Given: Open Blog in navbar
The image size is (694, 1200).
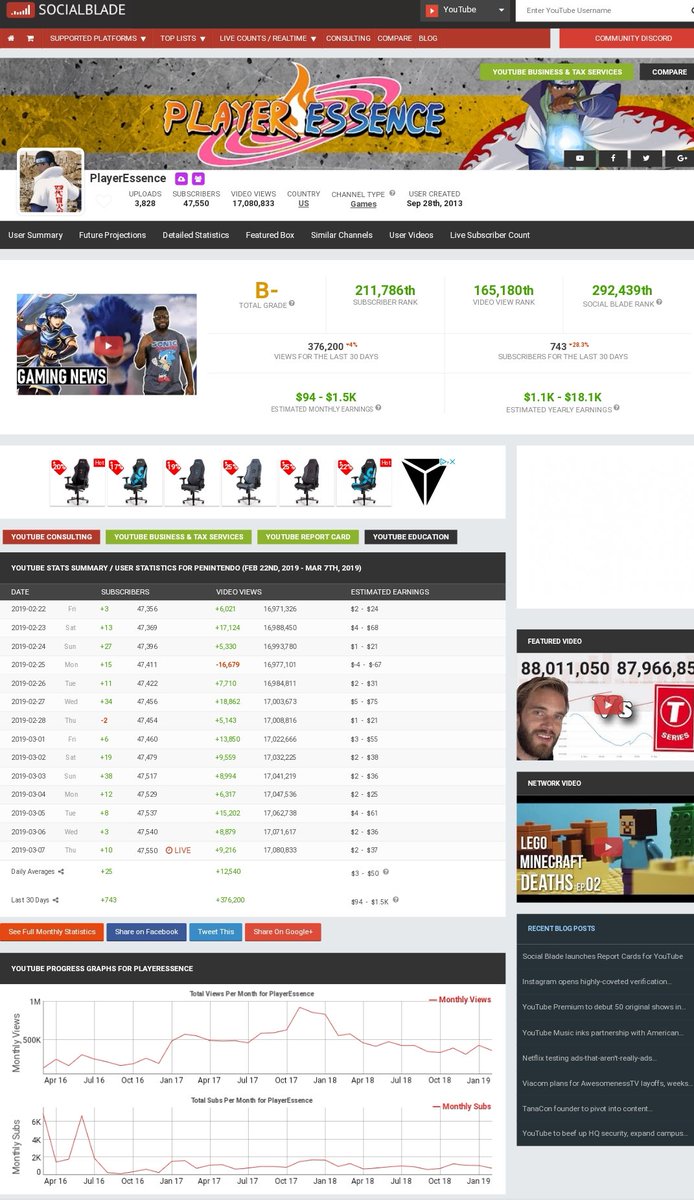Looking at the screenshot, I should 428,38.
